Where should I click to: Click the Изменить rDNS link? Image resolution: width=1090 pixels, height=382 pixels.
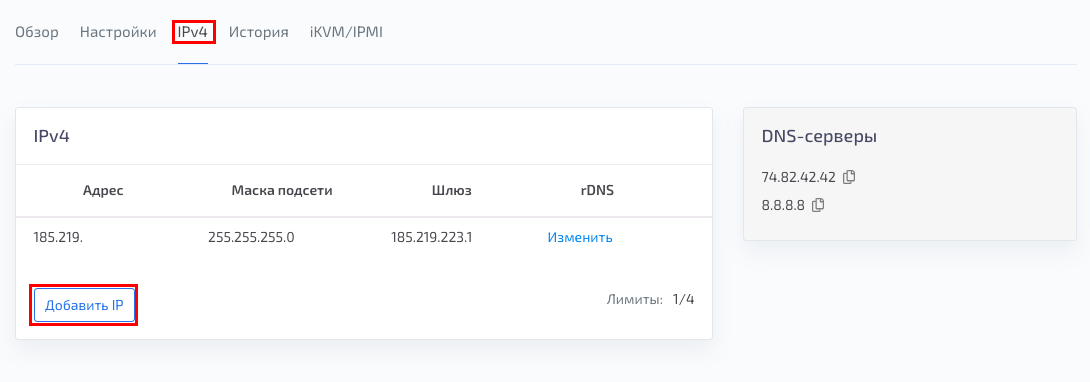[x=580, y=238]
